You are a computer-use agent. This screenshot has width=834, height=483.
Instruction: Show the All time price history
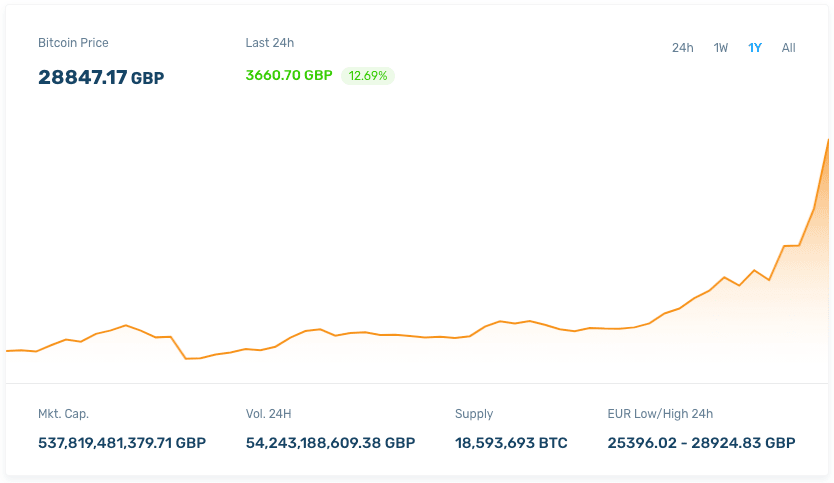point(789,48)
